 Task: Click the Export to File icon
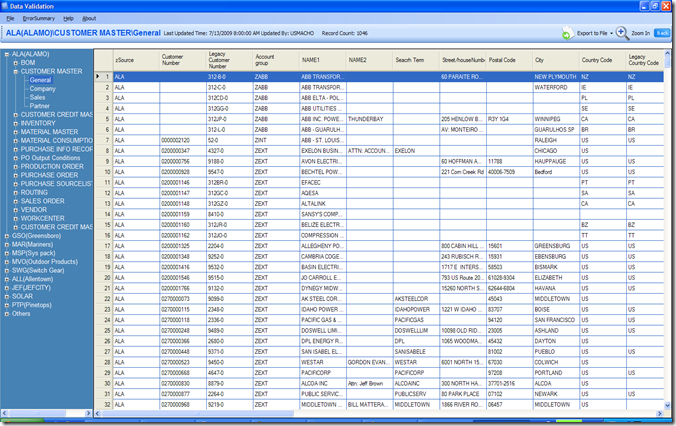point(567,33)
